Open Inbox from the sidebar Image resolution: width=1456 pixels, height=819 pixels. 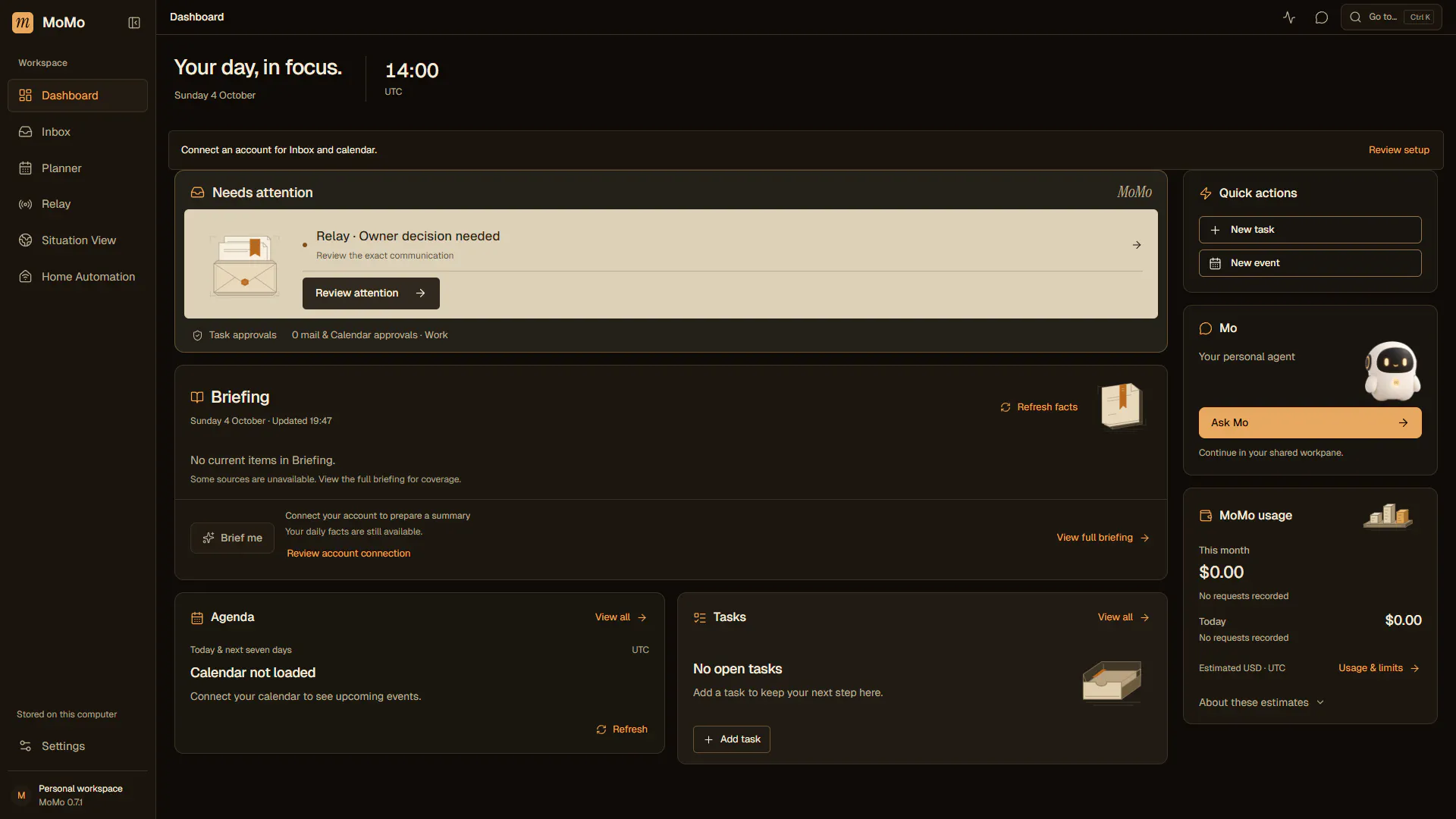click(77, 132)
